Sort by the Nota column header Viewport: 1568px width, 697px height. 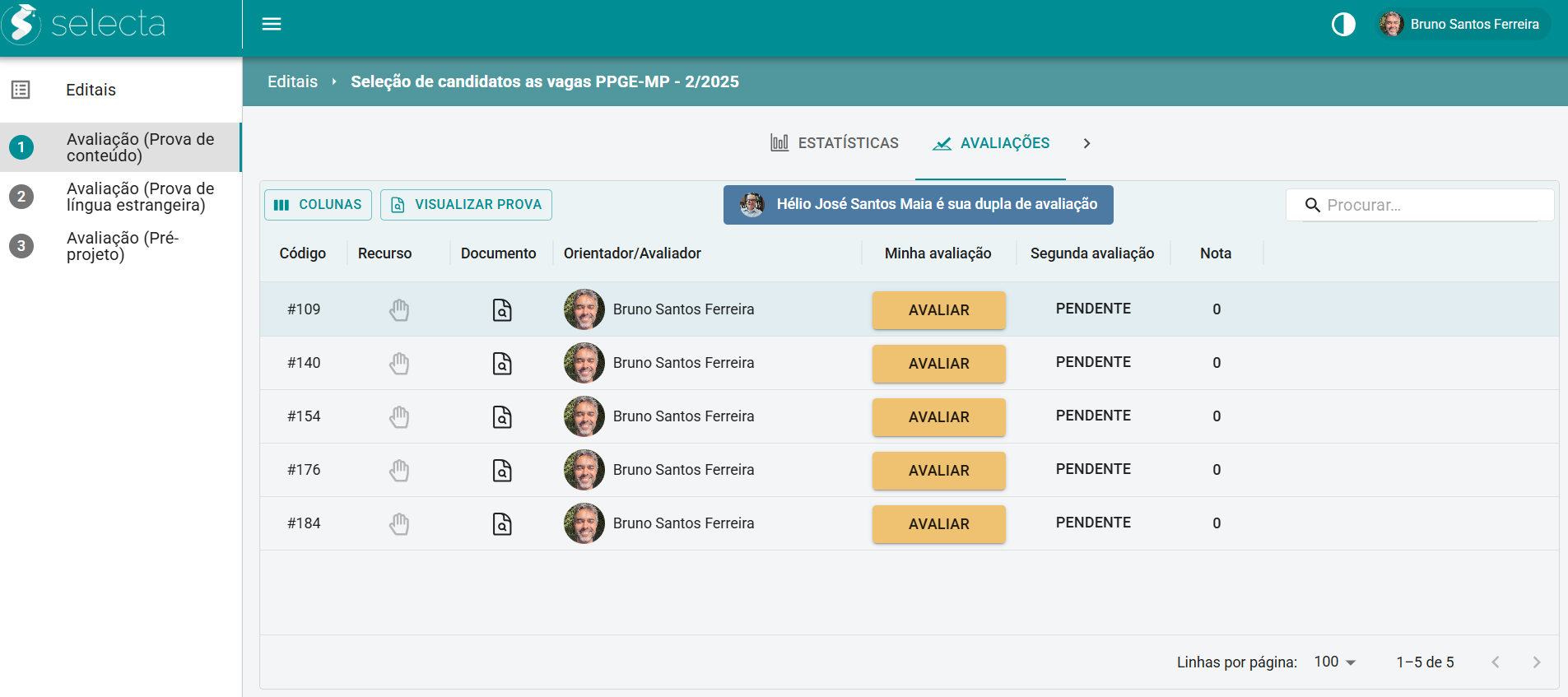tap(1216, 253)
